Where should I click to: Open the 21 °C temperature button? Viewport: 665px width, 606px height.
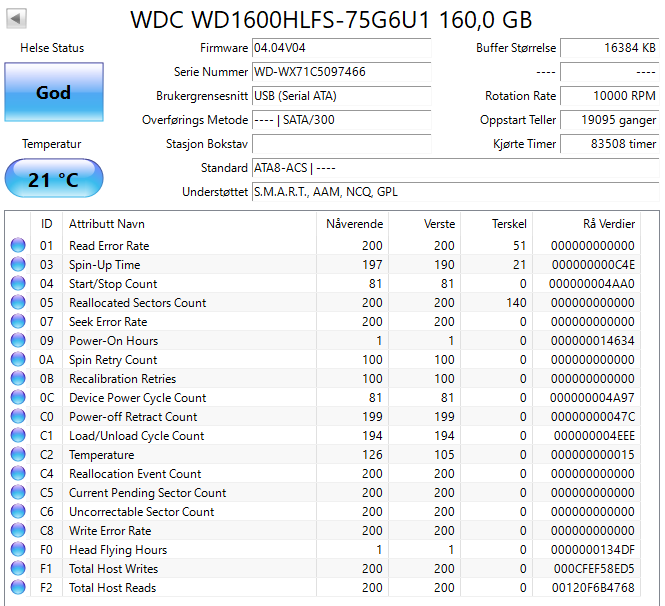point(54,179)
